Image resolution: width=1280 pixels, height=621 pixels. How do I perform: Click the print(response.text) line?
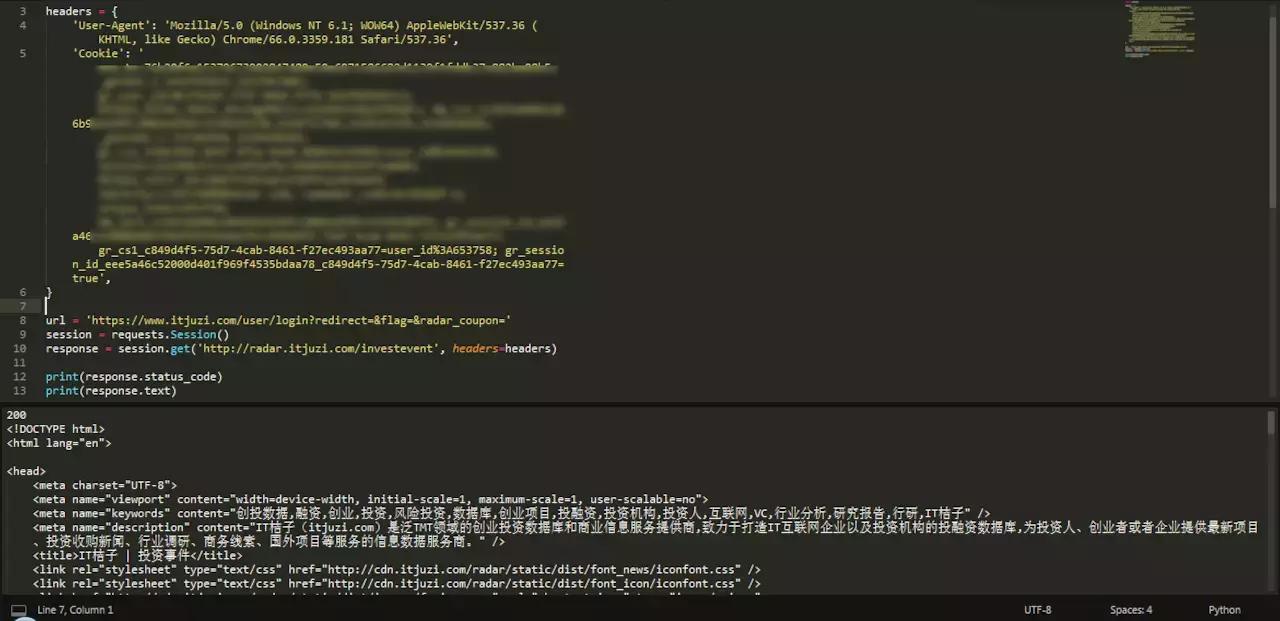click(110, 390)
